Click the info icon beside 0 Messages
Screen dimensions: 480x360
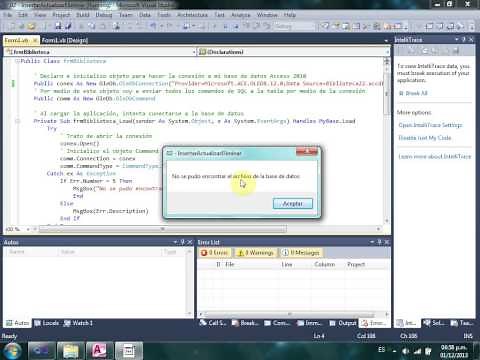coord(285,253)
